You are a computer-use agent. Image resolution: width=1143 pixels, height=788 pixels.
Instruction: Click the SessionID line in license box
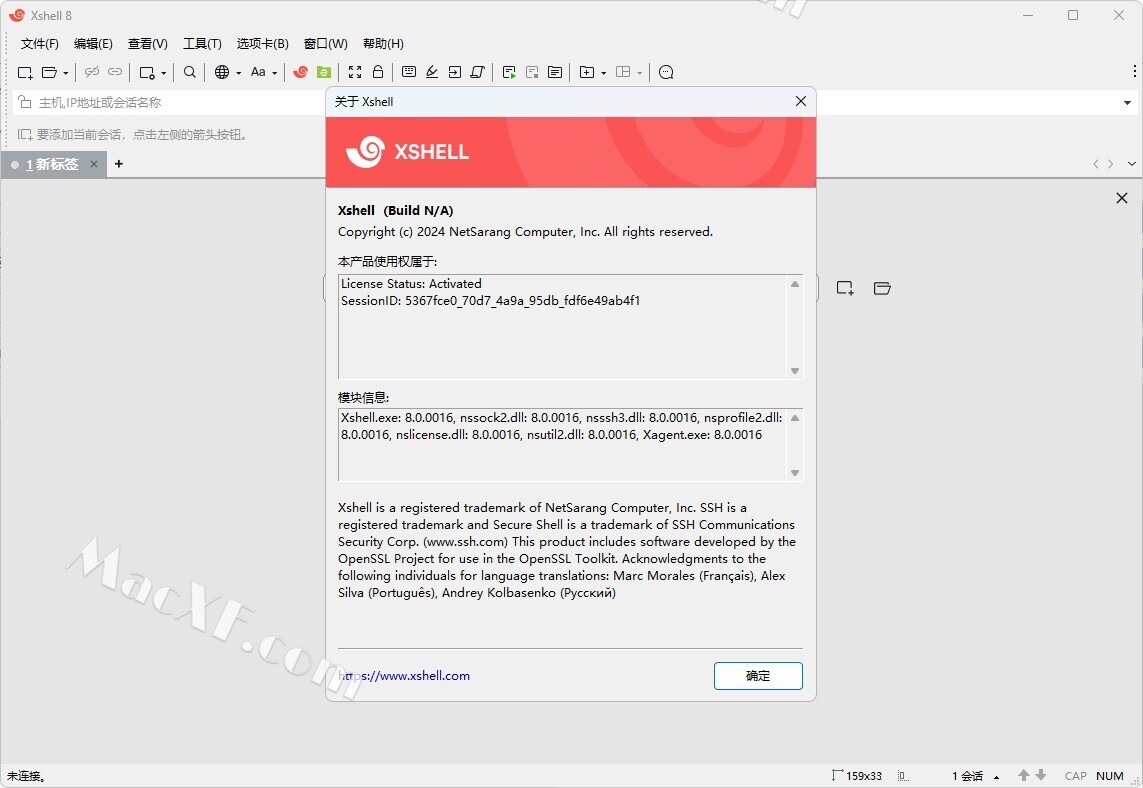pyautogui.click(x=491, y=300)
